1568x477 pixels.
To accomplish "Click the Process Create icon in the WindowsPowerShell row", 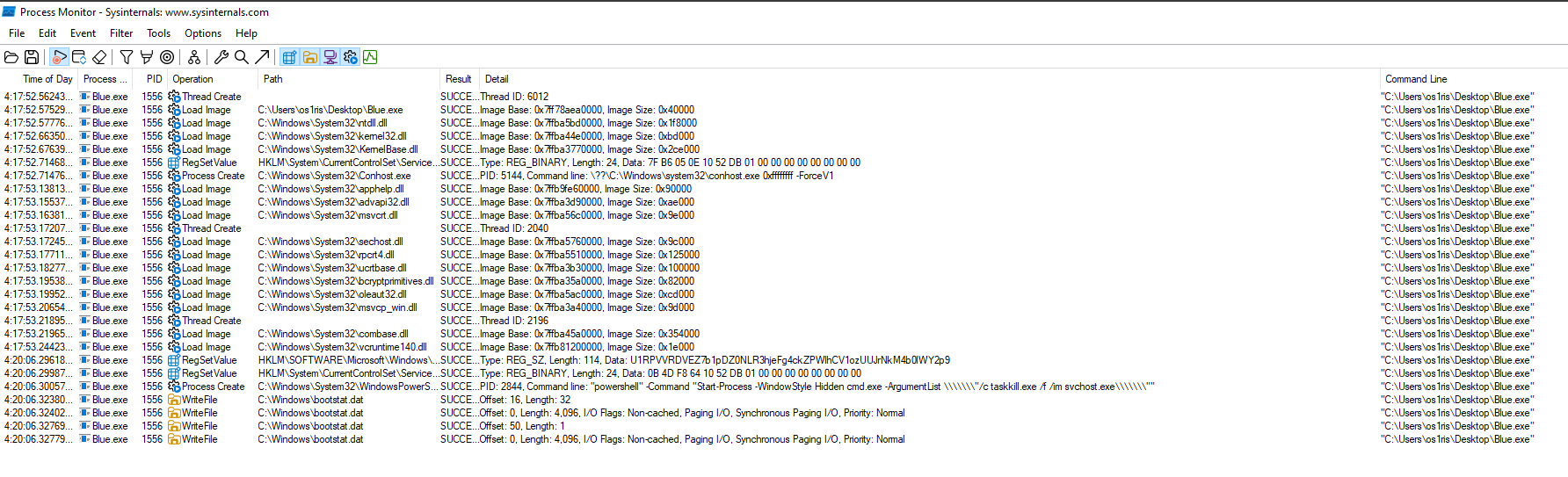I will tap(174, 387).
